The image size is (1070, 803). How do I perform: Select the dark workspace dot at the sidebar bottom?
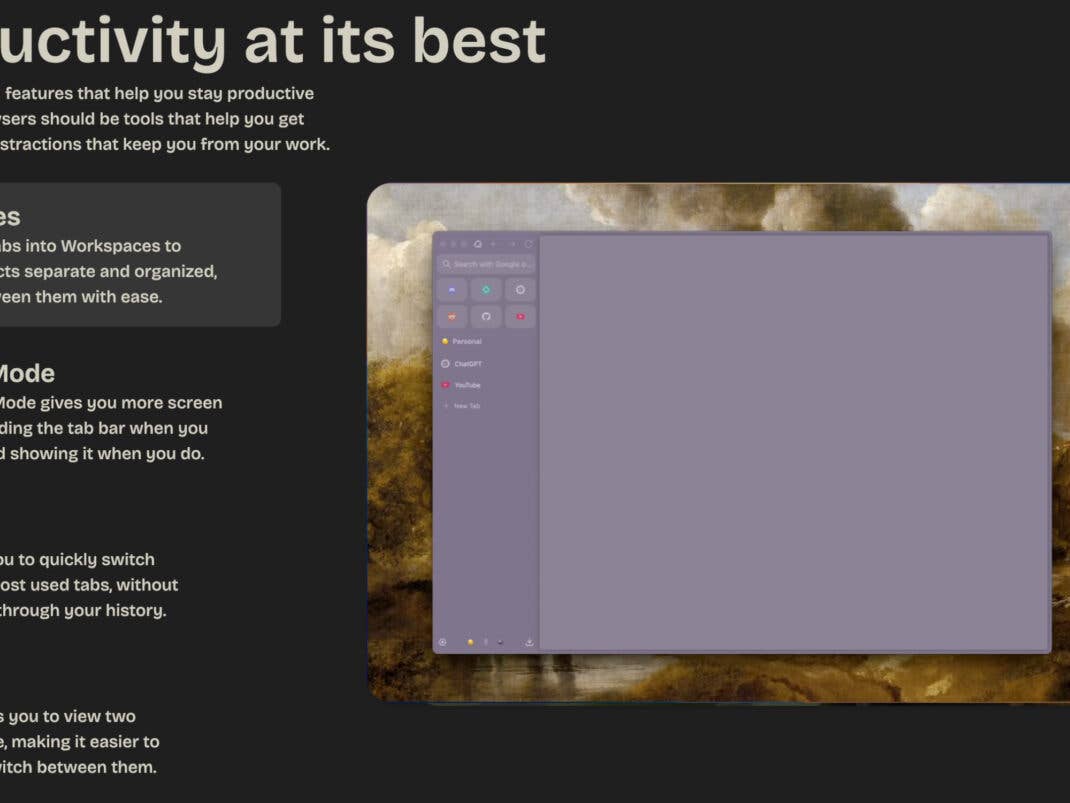(500, 642)
